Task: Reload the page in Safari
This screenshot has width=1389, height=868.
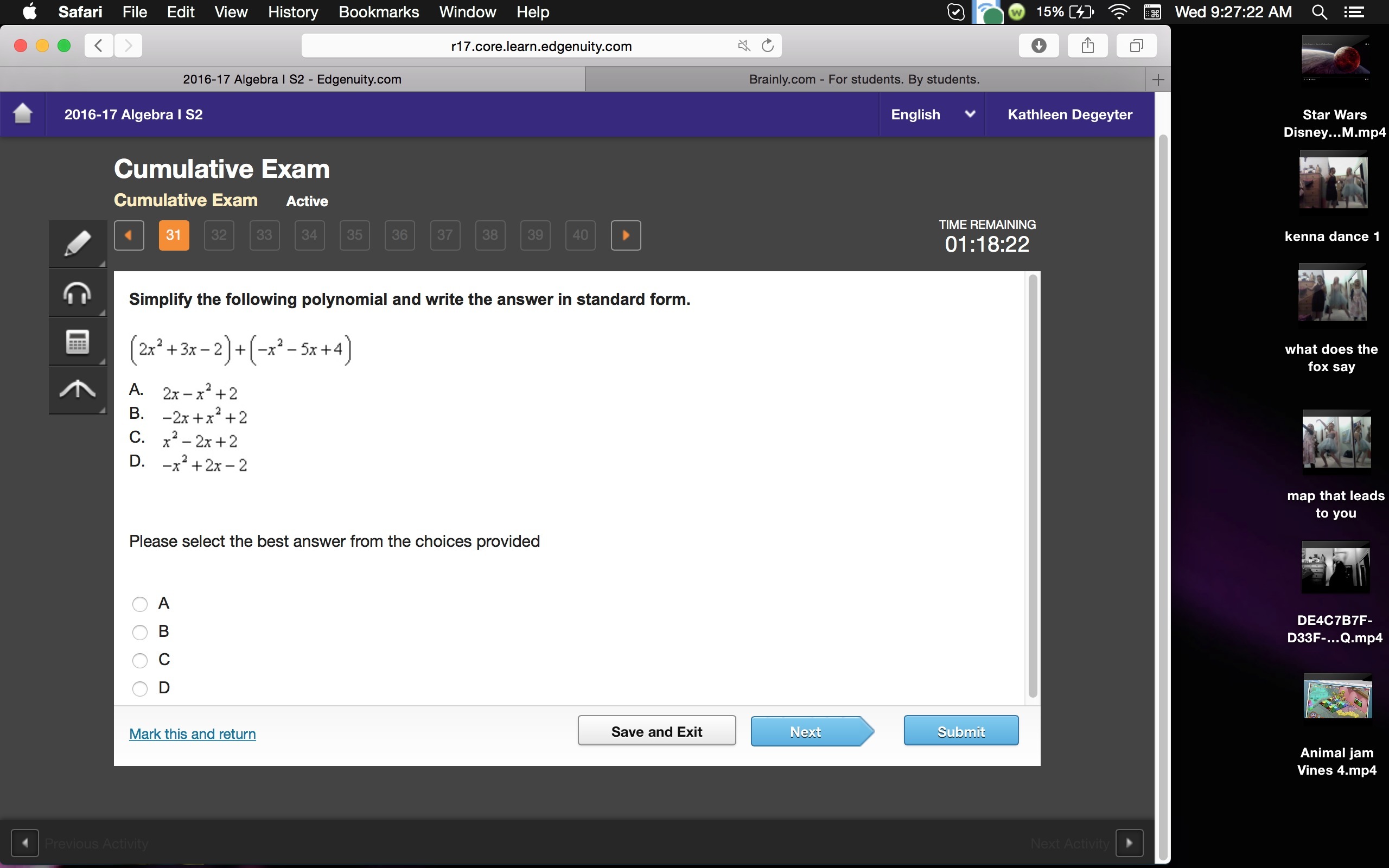Action: 767,46
